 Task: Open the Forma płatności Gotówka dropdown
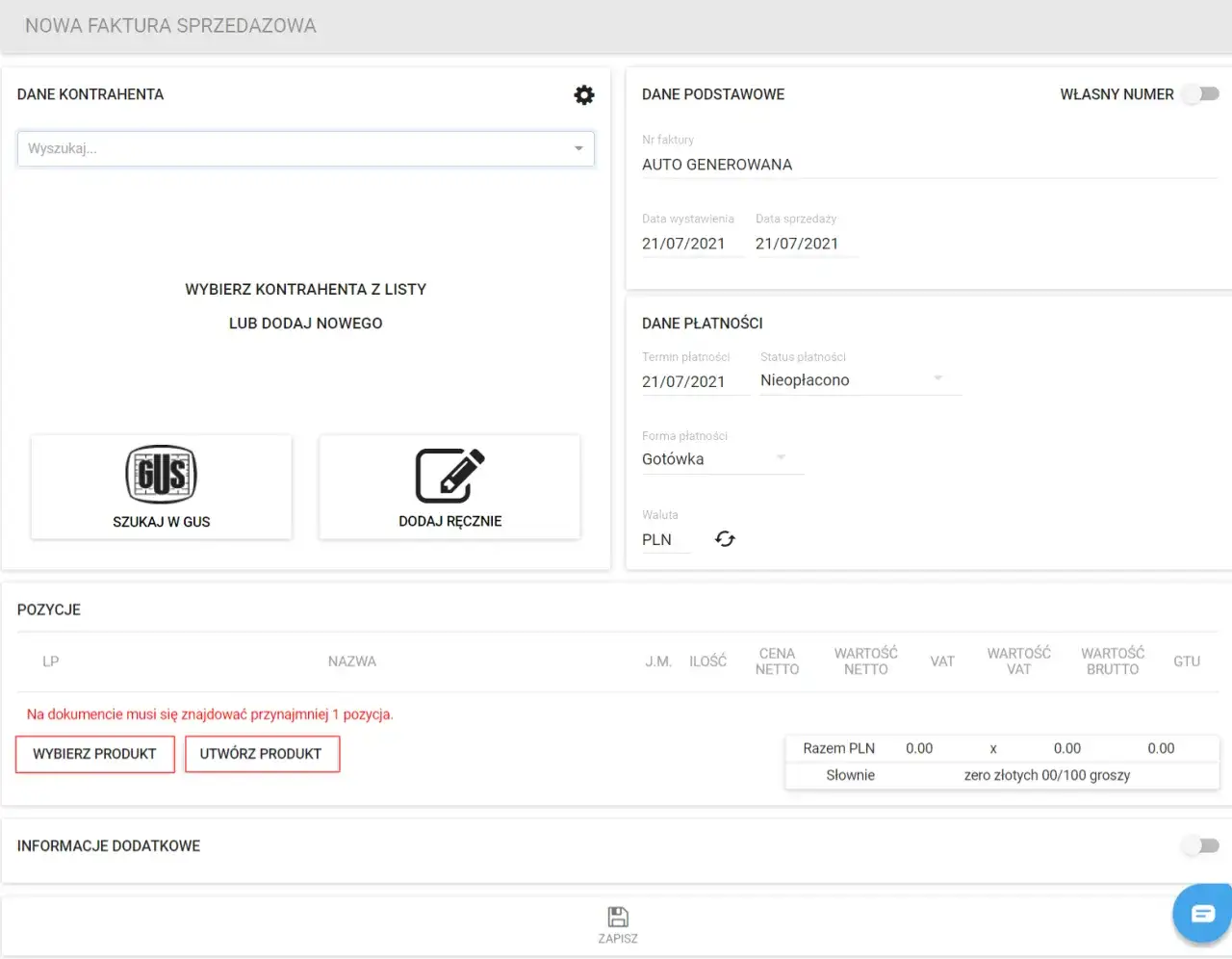pyautogui.click(x=723, y=459)
